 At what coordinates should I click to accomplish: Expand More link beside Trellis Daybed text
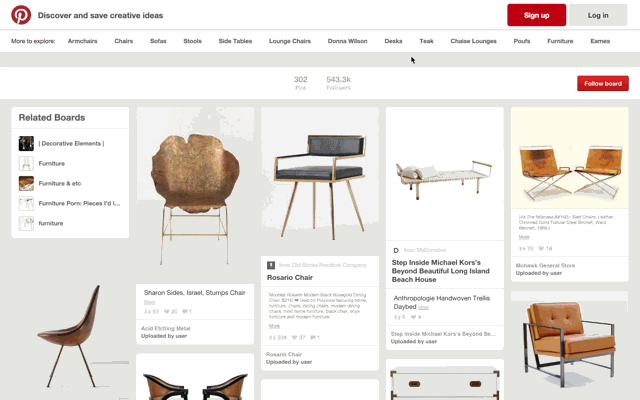pyautogui.click(x=423, y=307)
